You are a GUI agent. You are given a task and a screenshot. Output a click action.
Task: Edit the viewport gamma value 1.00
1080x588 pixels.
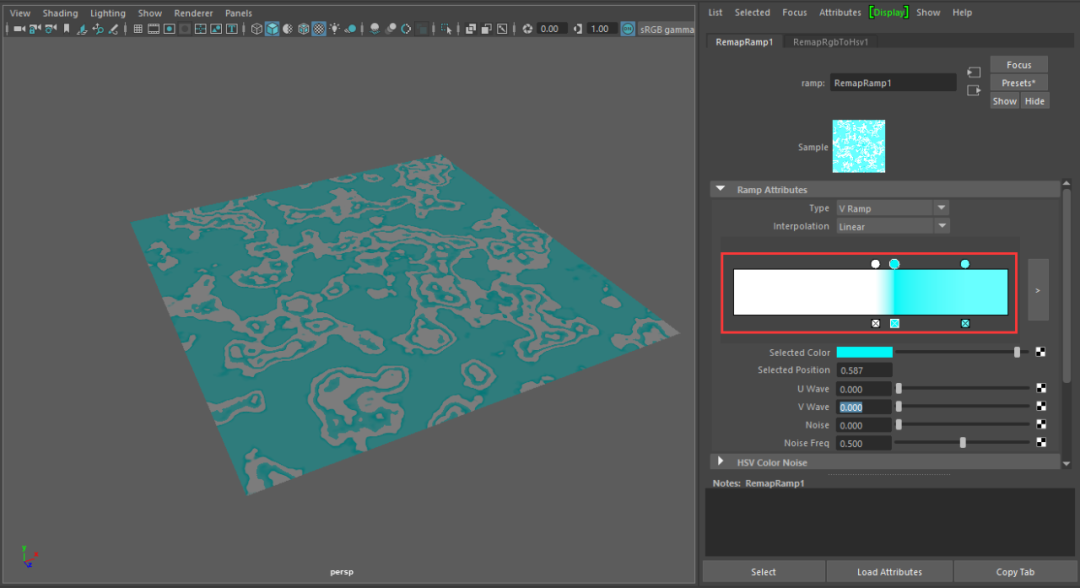(x=600, y=29)
